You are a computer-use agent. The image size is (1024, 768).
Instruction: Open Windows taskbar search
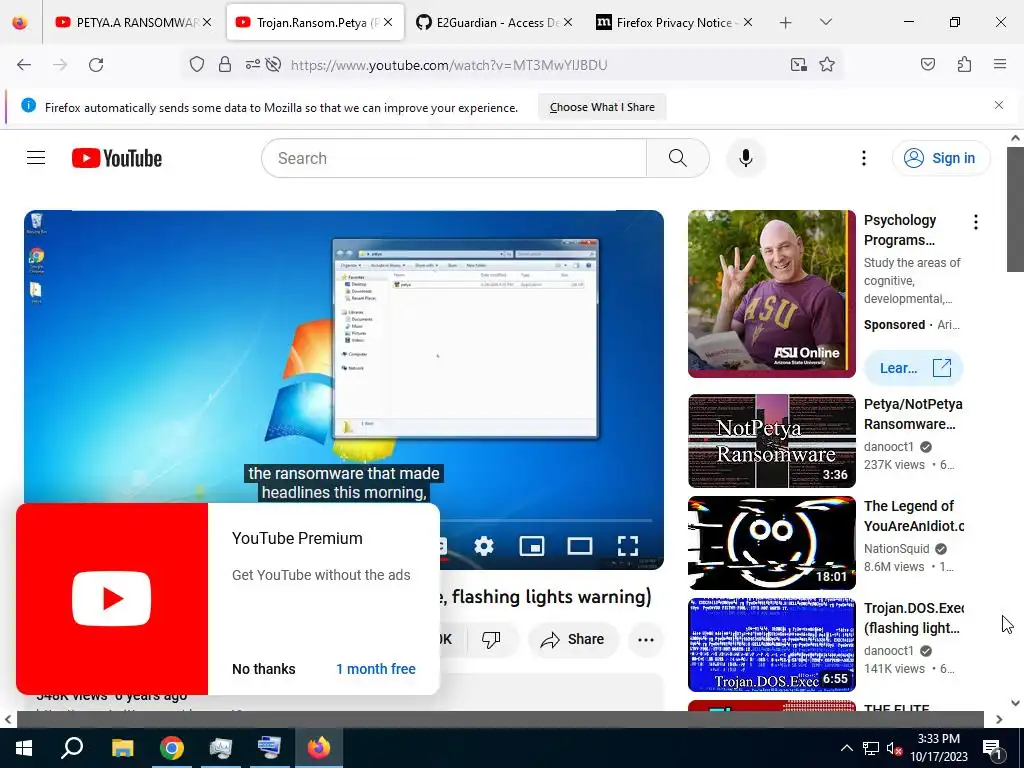coord(72,748)
